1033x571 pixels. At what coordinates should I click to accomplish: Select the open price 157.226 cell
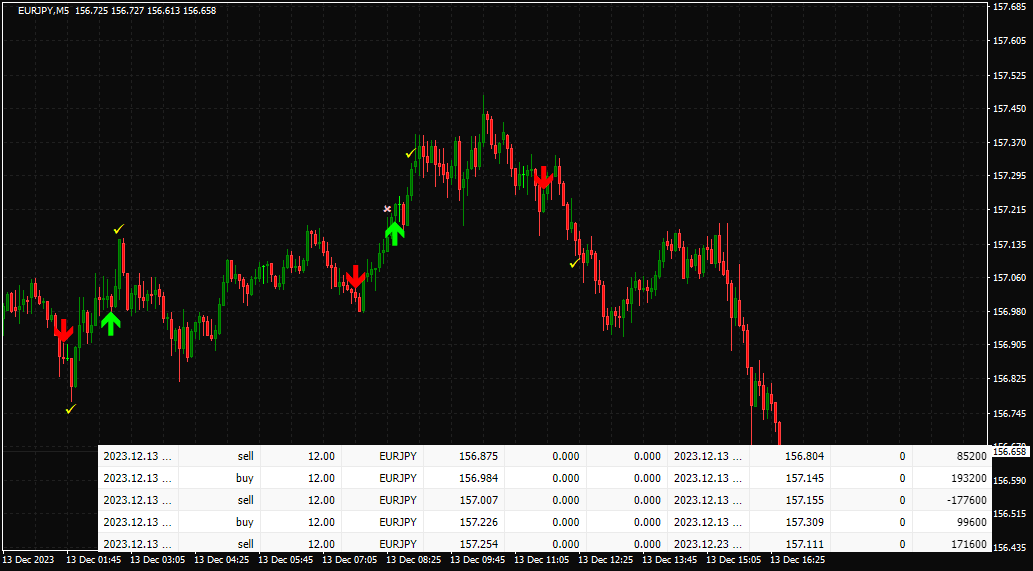[x=463, y=522]
